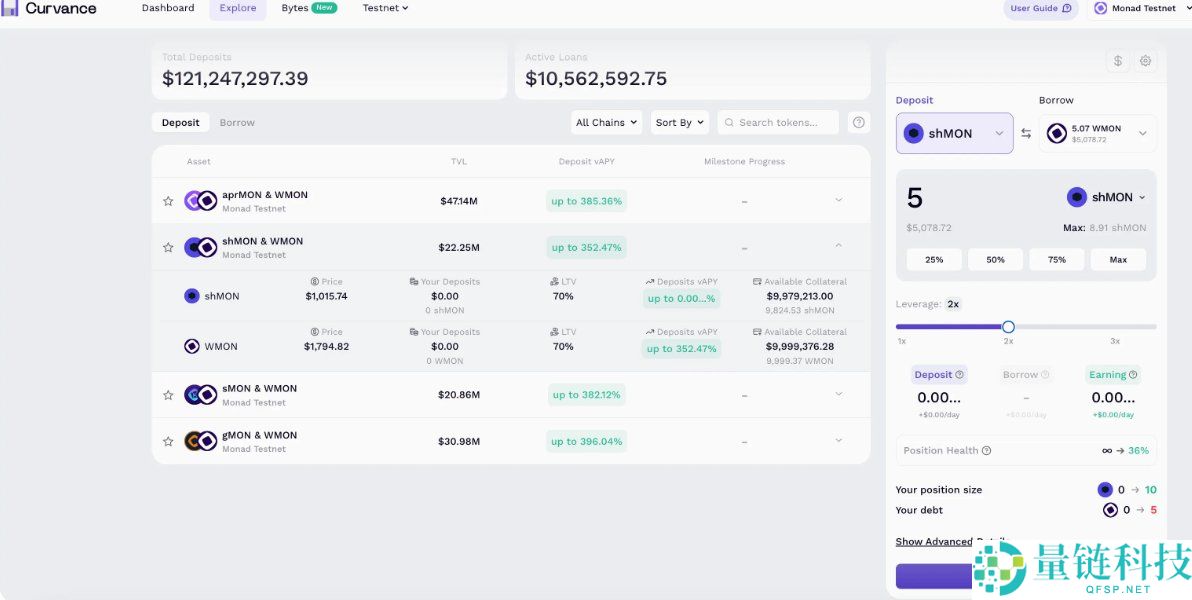Click the Position Health info icon
The width and height of the screenshot is (1192, 600).
click(986, 451)
